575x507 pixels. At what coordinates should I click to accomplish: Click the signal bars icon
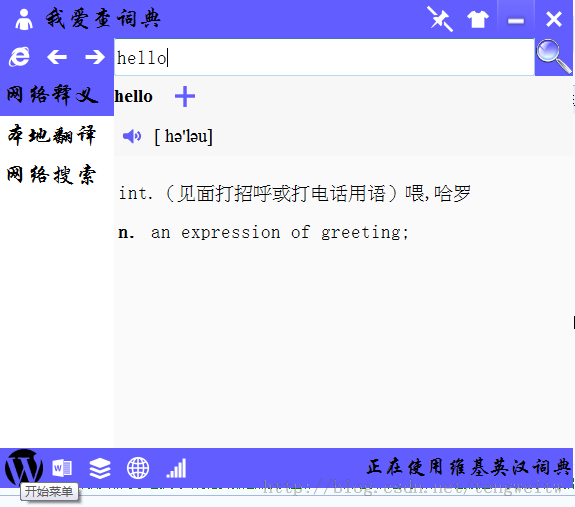pos(176,469)
